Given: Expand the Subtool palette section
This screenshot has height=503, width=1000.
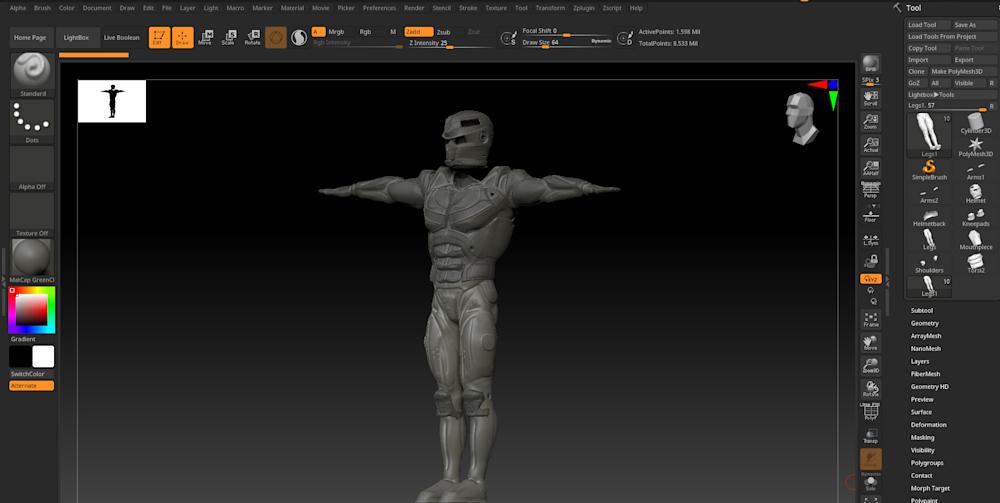Looking at the screenshot, I should [921, 310].
